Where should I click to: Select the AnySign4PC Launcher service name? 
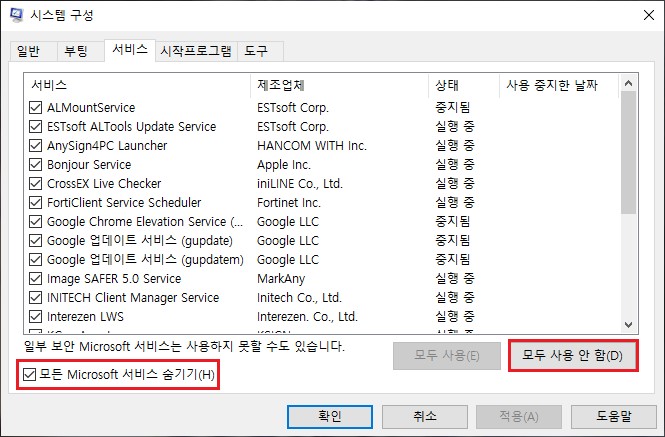[107, 146]
